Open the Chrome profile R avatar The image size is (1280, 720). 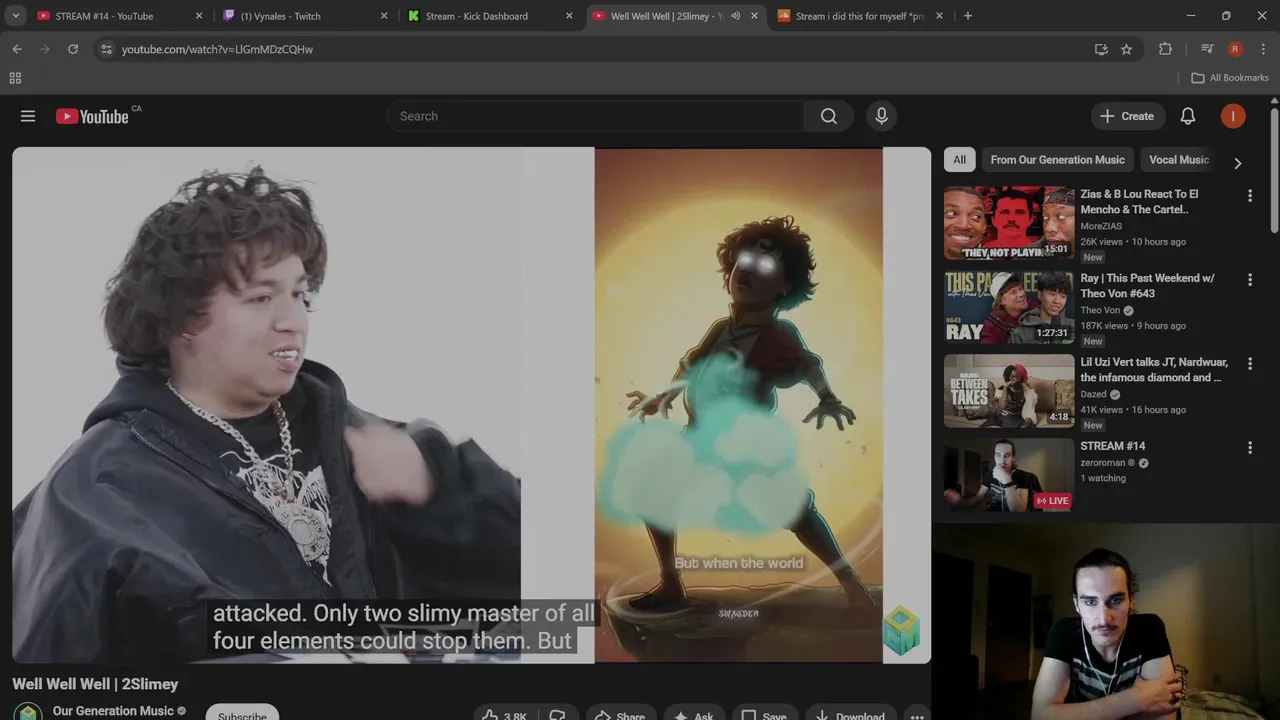(1235, 49)
